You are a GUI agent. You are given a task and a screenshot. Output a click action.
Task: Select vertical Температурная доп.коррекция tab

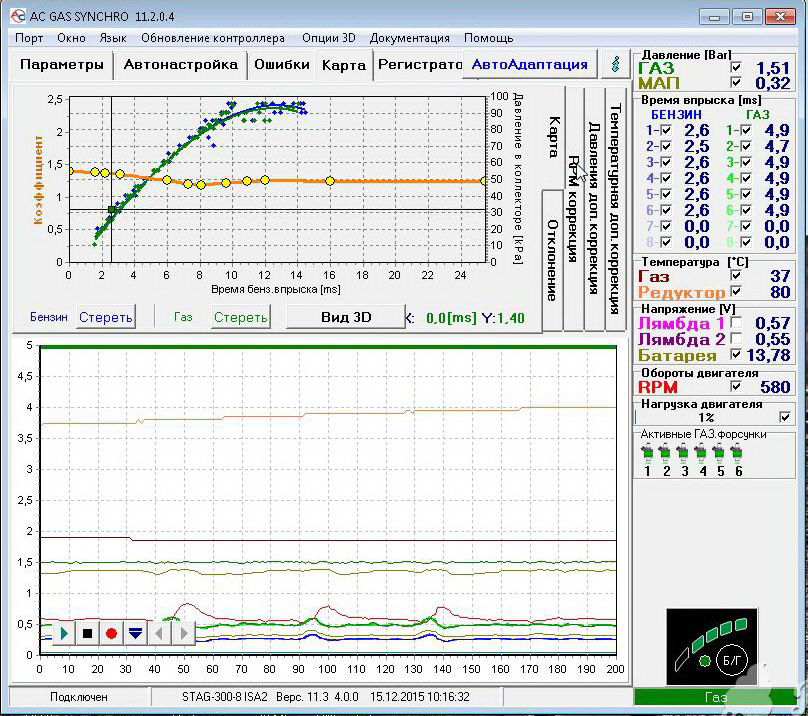(x=615, y=209)
